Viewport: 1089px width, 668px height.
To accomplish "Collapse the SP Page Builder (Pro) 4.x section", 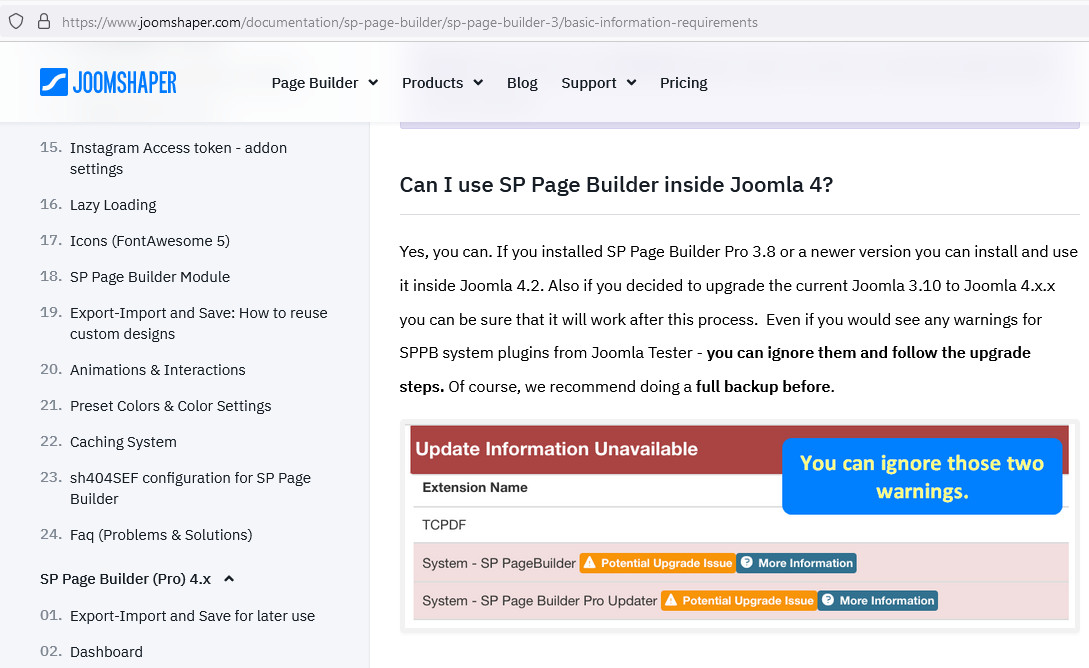I will click(229, 579).
